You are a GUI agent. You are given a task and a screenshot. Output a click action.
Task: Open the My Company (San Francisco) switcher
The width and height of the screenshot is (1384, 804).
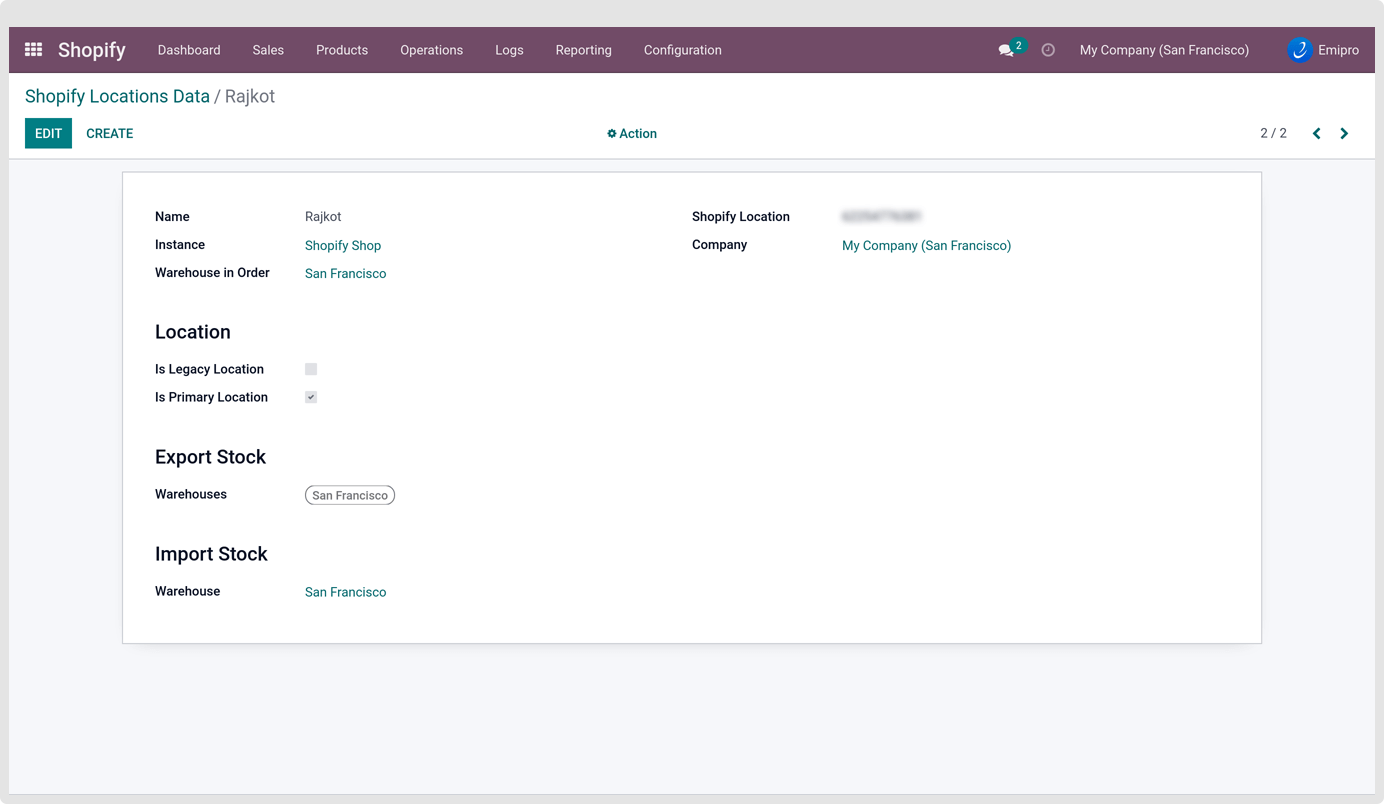click(x=1164, y=50)
